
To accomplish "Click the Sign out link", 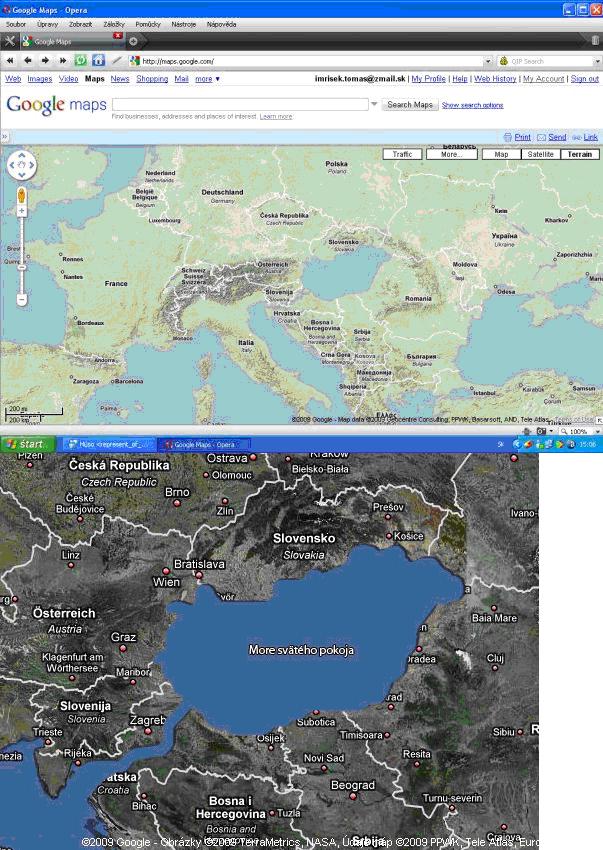I will pyautogui.click(x=585, y=79).
